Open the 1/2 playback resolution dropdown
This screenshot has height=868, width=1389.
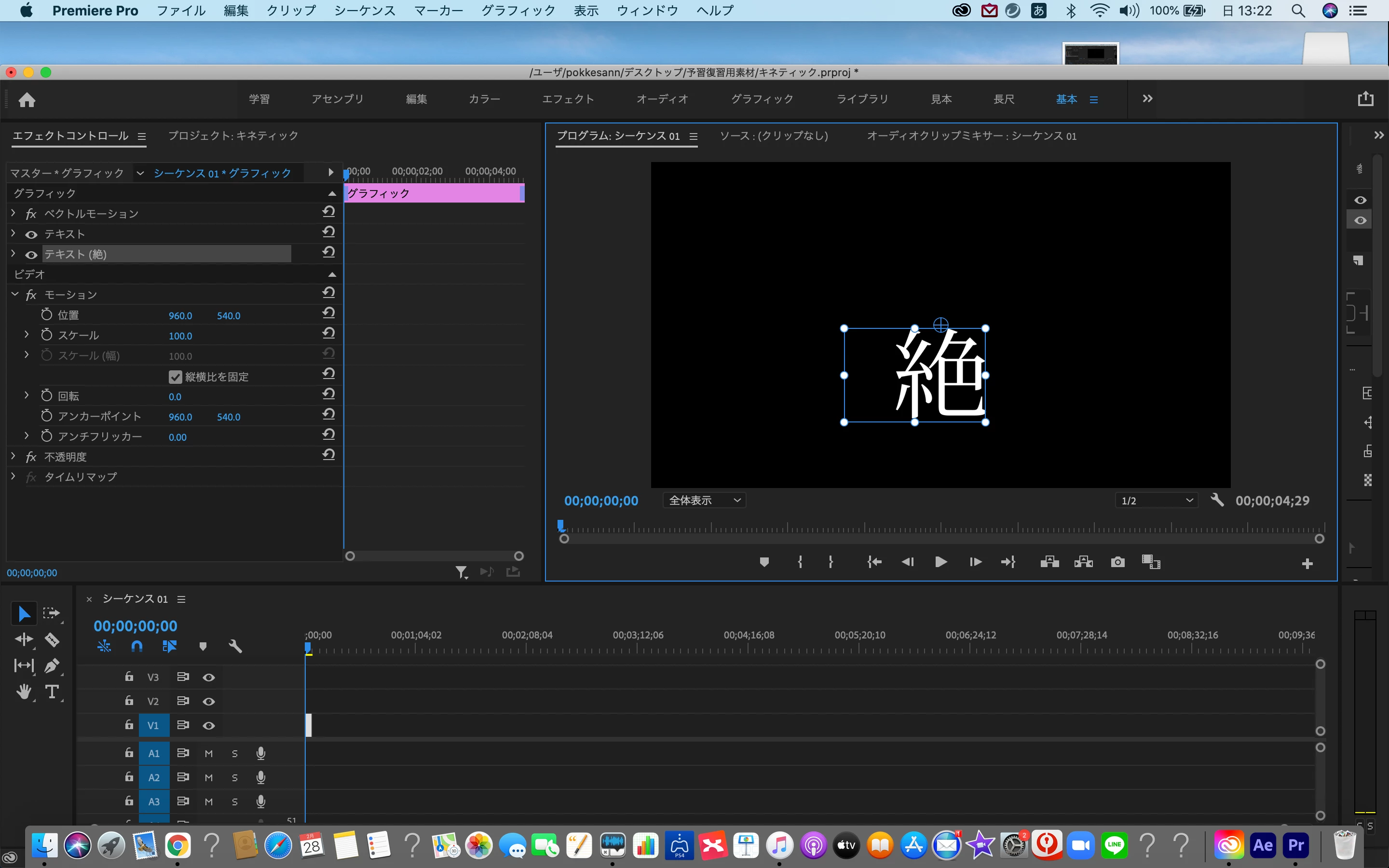coord(1157,501)
